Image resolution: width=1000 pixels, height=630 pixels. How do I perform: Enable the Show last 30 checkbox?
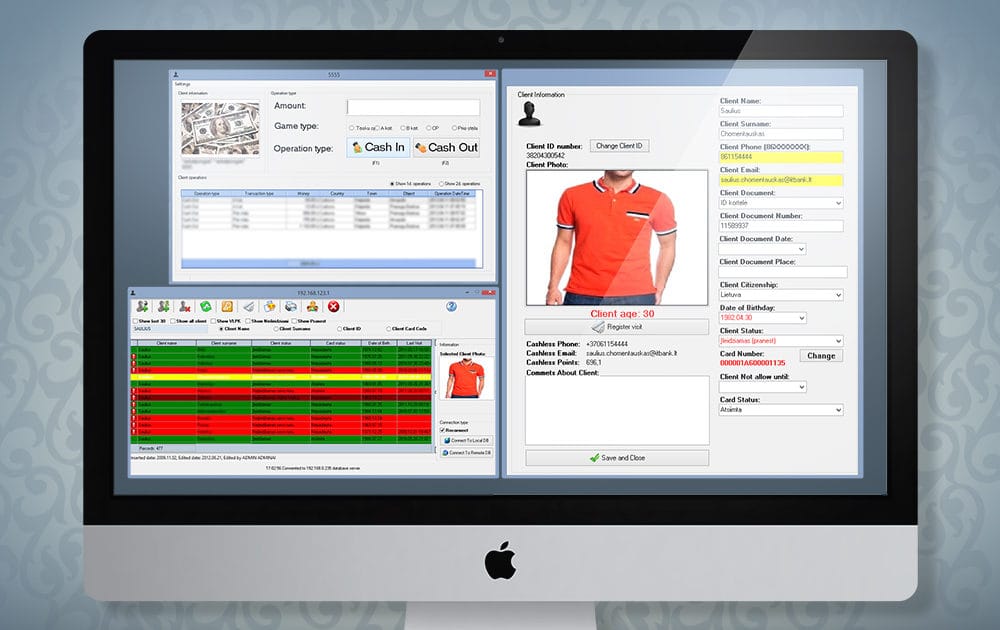click(135, 321)
